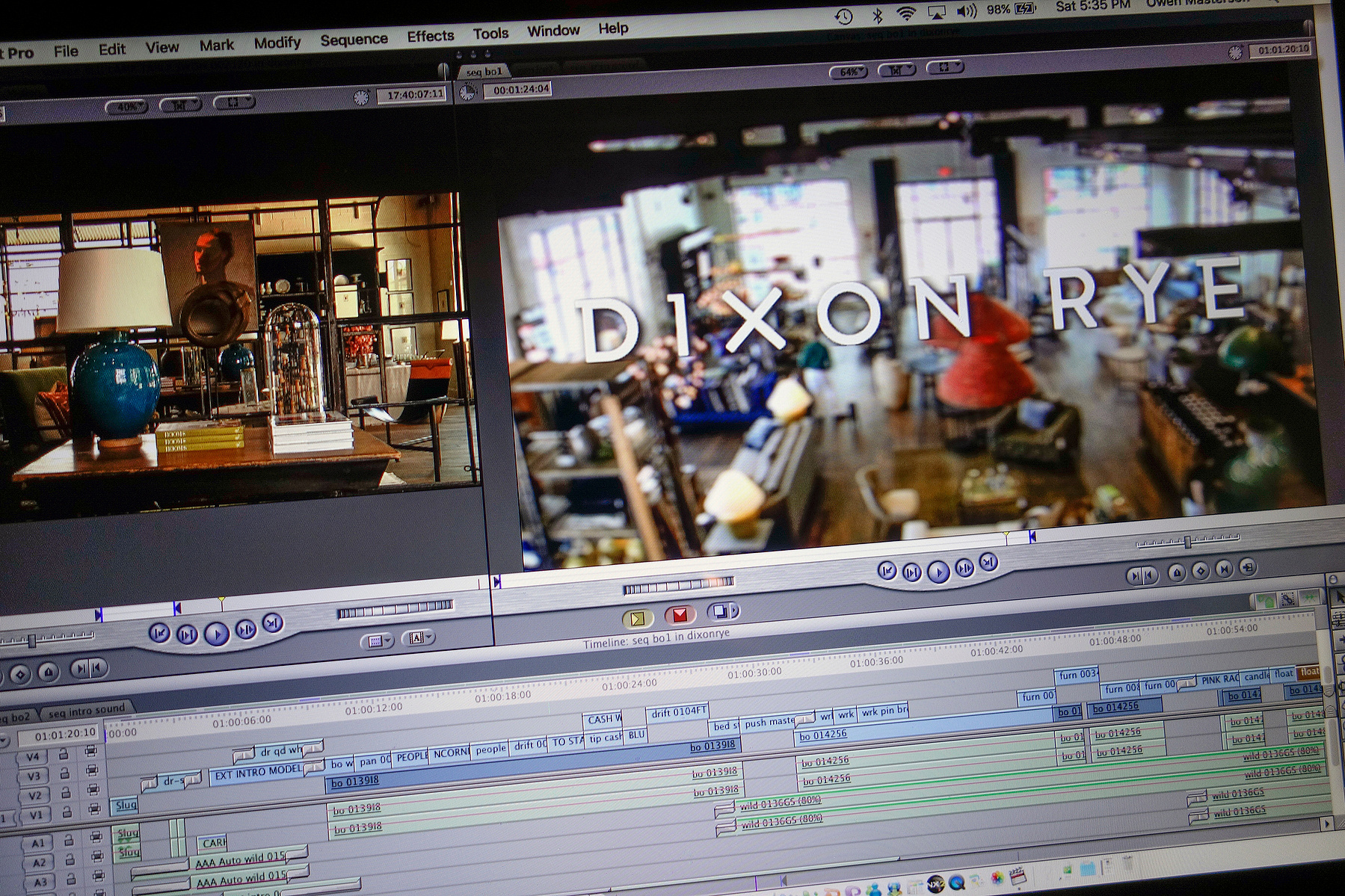Click the Canvas shuttle slider
This screenshot has height=896, width=1345.
click(x=1188, y=541)
